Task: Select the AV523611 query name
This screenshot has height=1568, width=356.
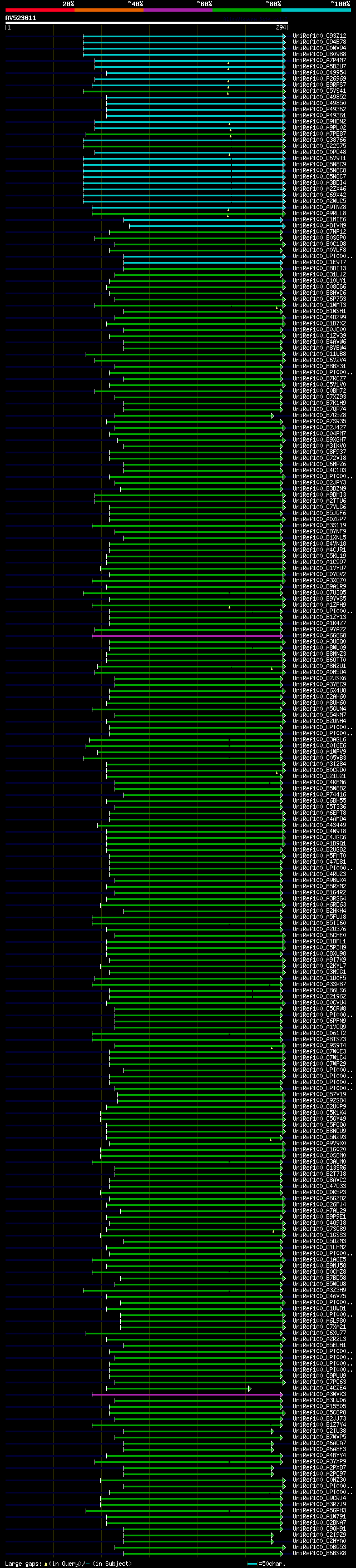Action: [x=21, y=18]
